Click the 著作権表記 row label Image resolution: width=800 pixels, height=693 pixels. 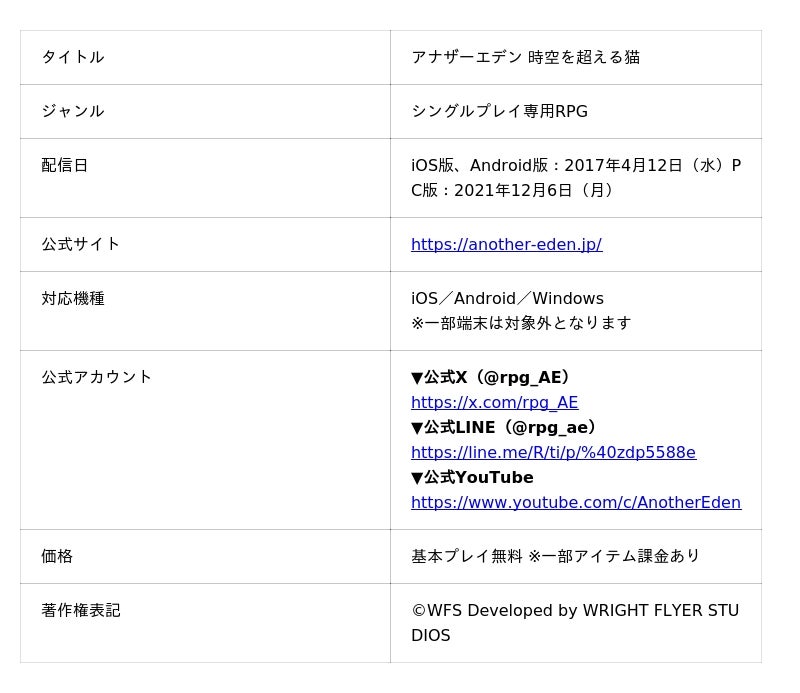[81, 610]
